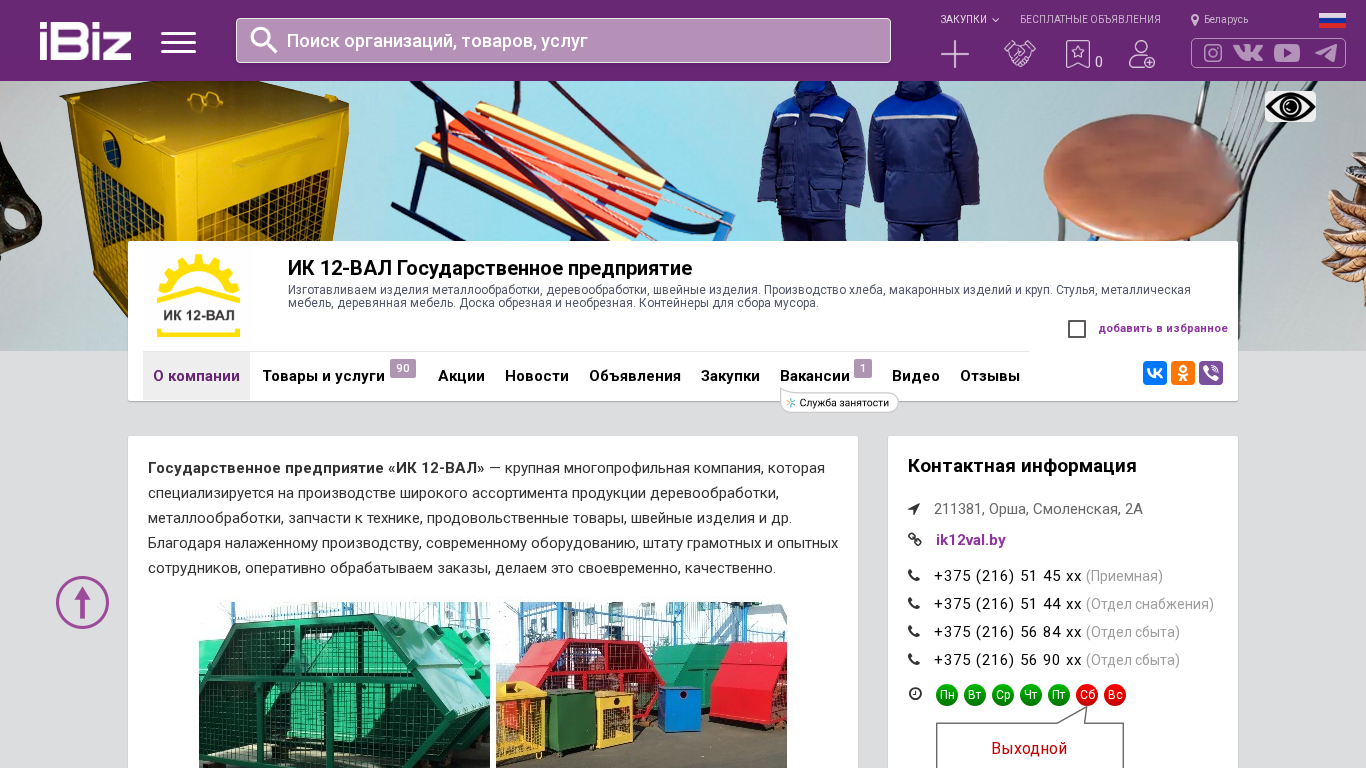Open iBiz Telegram channel icon
Viewport: 1366px width, 768px height.
tap(1326, 53)
